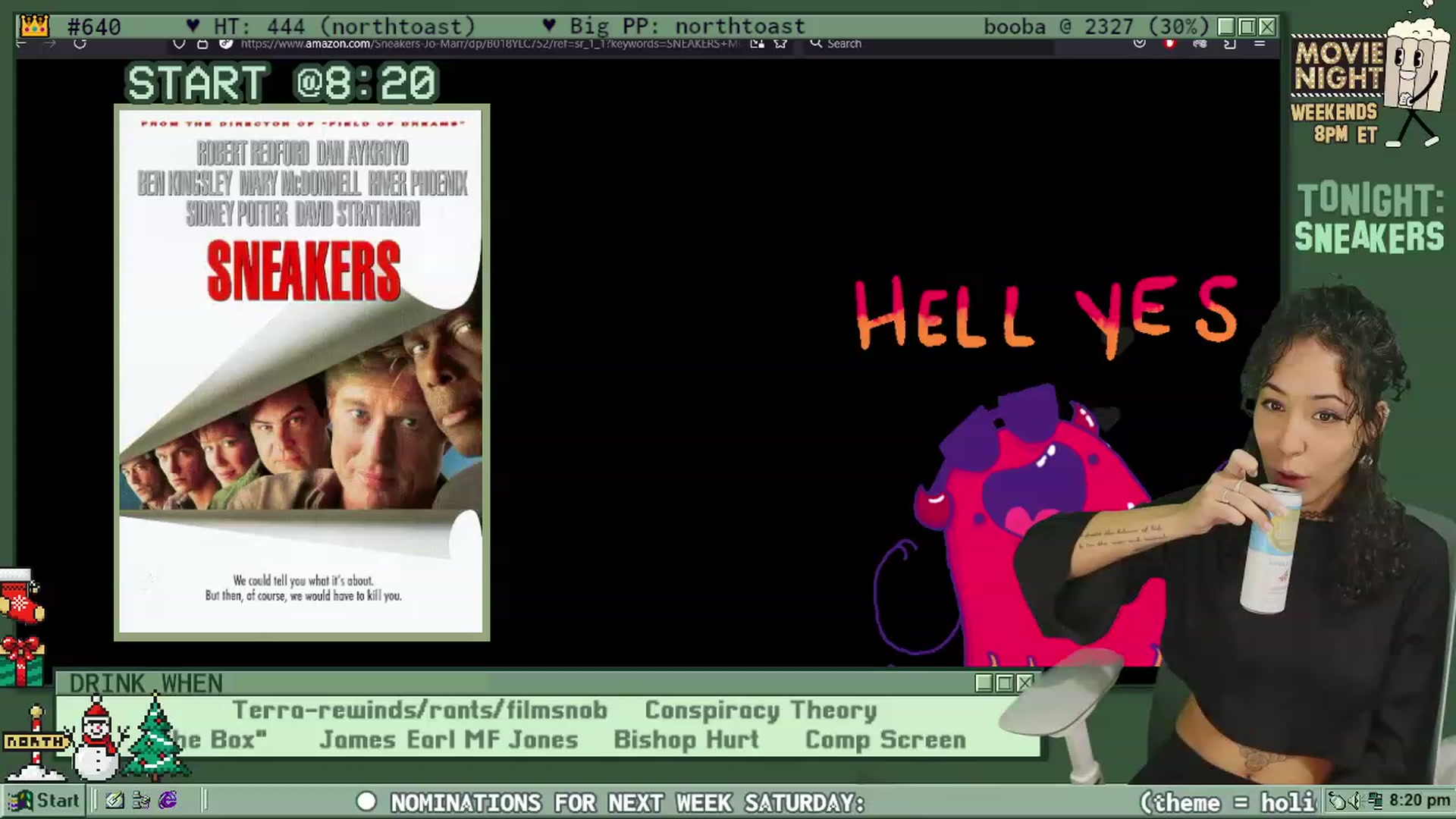
Task: Click 'NOMINATIONS FOR NEXT WEEK SATURDAY:' text
Action: click(x=627, y=803)
